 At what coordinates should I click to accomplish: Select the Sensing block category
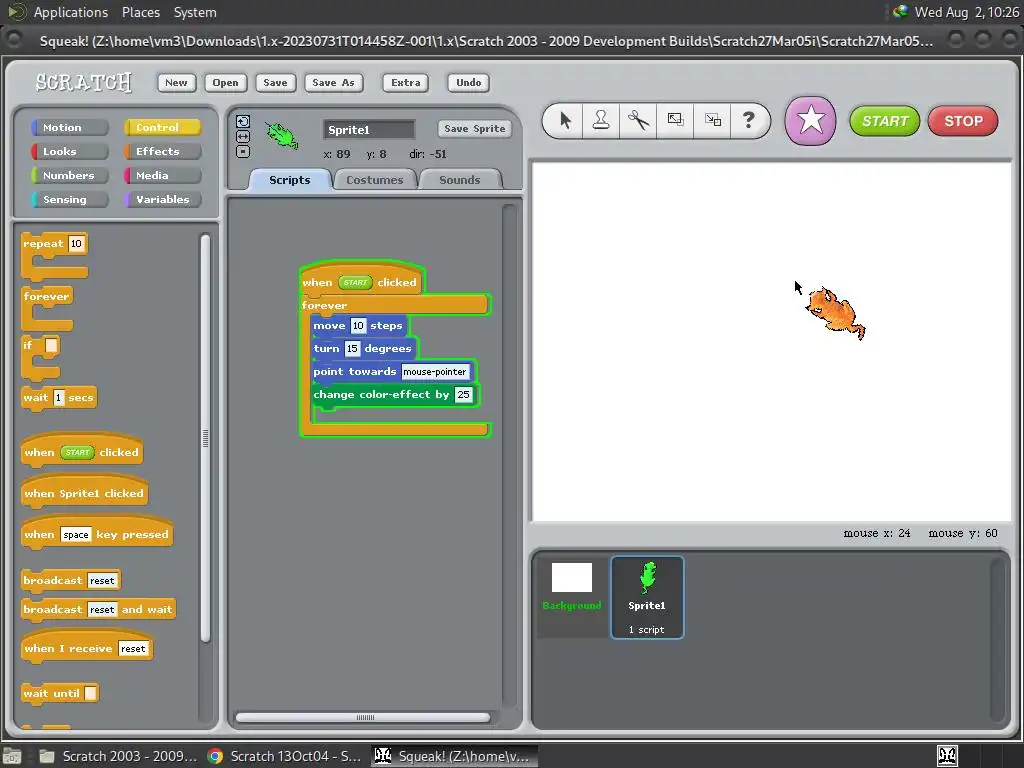pyautogui.click(x=69, y=199)
